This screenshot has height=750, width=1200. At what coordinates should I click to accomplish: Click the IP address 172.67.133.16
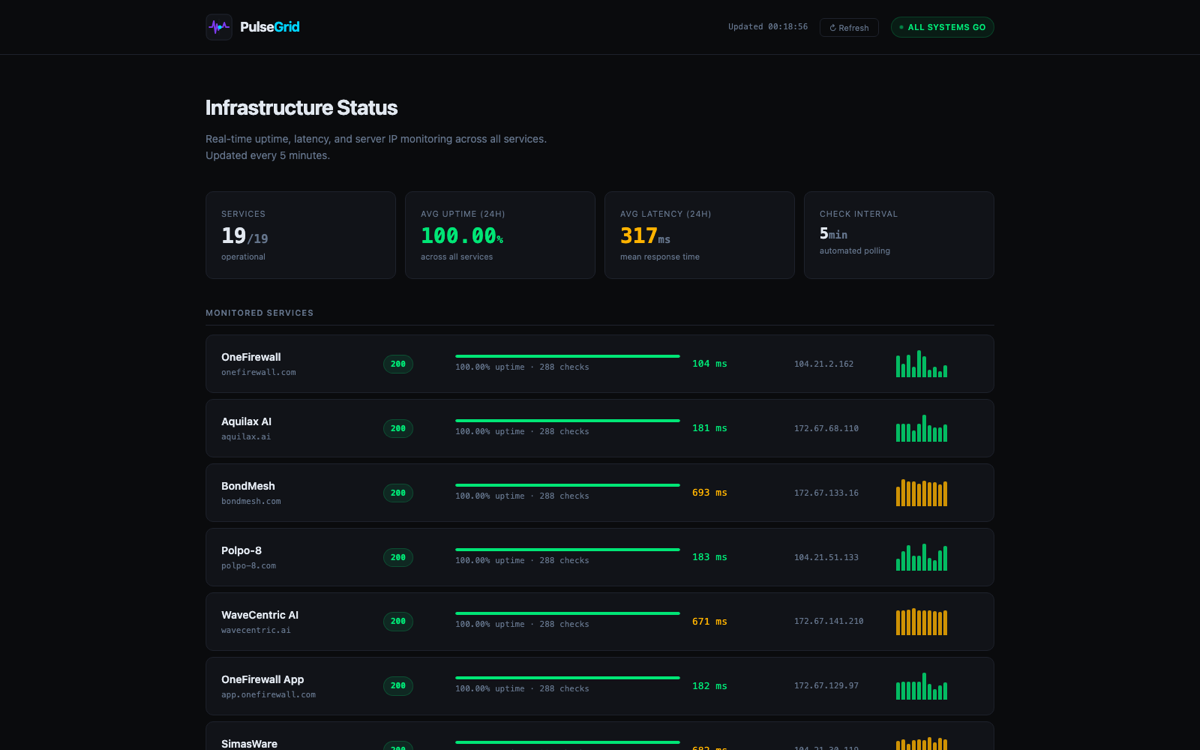(826, 493)
